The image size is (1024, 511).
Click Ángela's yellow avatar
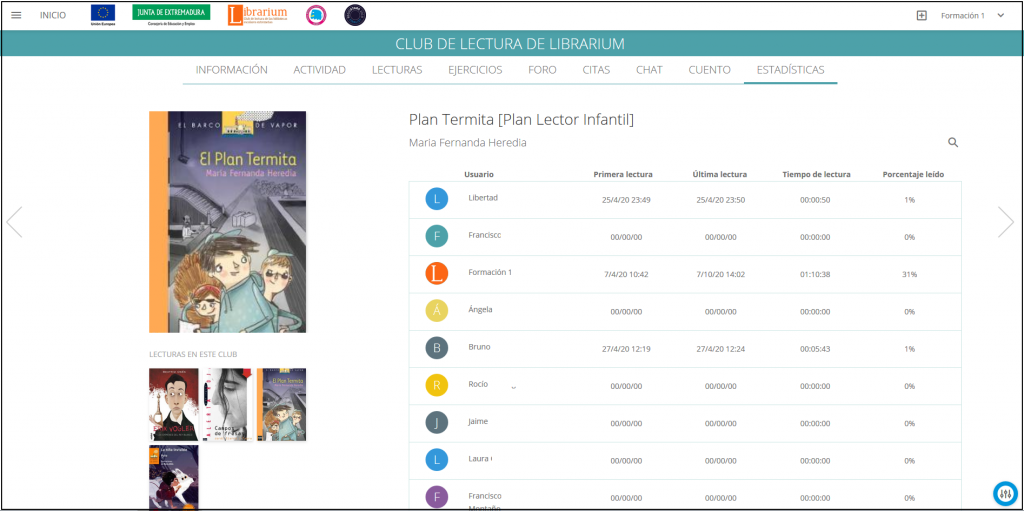pyautogui.click(x=436, y=311)
